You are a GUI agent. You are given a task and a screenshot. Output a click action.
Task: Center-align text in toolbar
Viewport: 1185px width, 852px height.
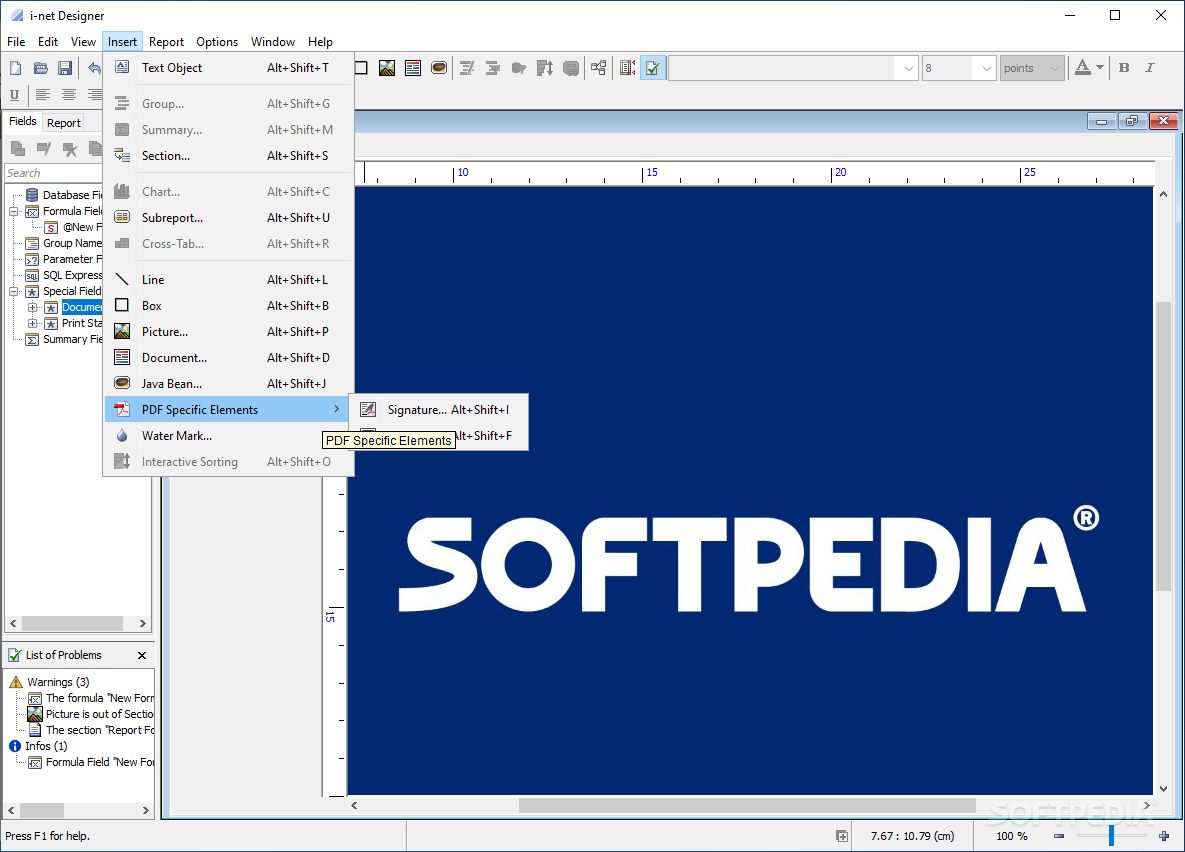coord(69,94)
